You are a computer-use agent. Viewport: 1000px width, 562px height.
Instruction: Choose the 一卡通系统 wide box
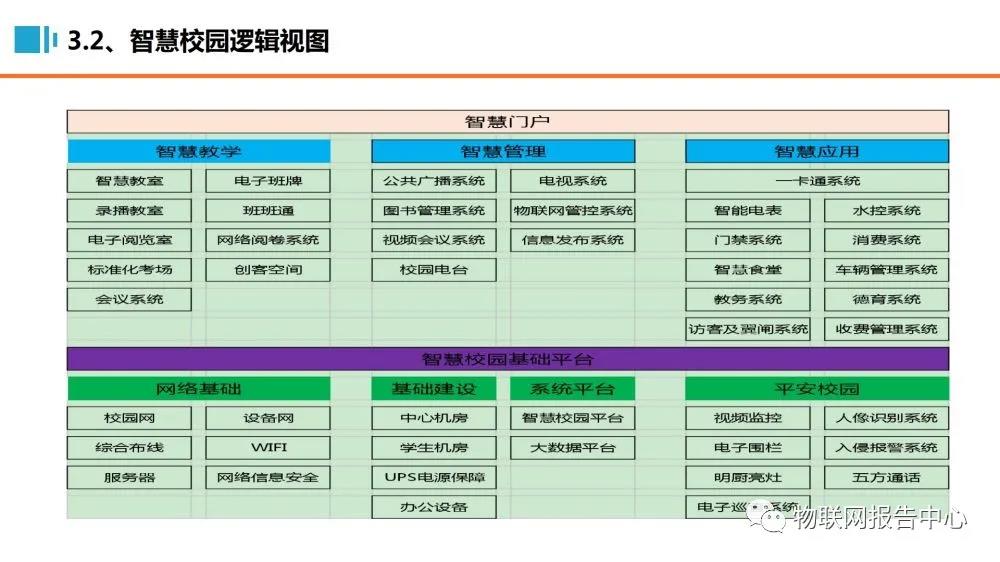pos(816,182)
